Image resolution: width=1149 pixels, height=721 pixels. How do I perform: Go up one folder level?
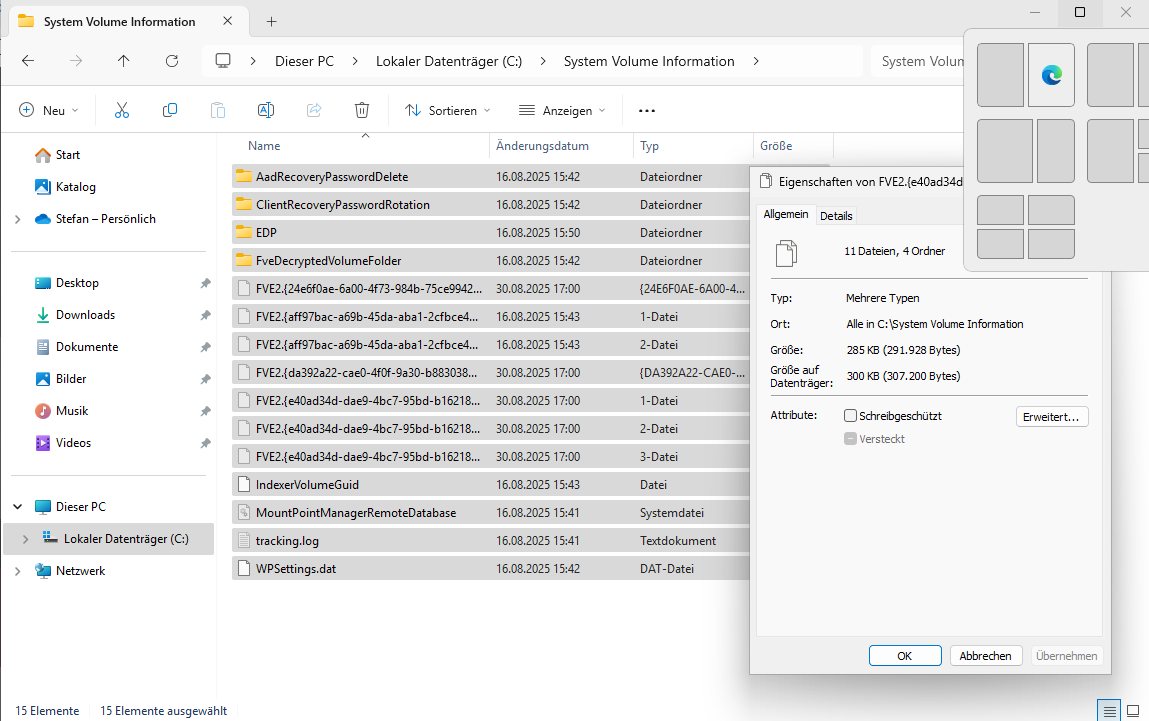click(x=124, y=61)
